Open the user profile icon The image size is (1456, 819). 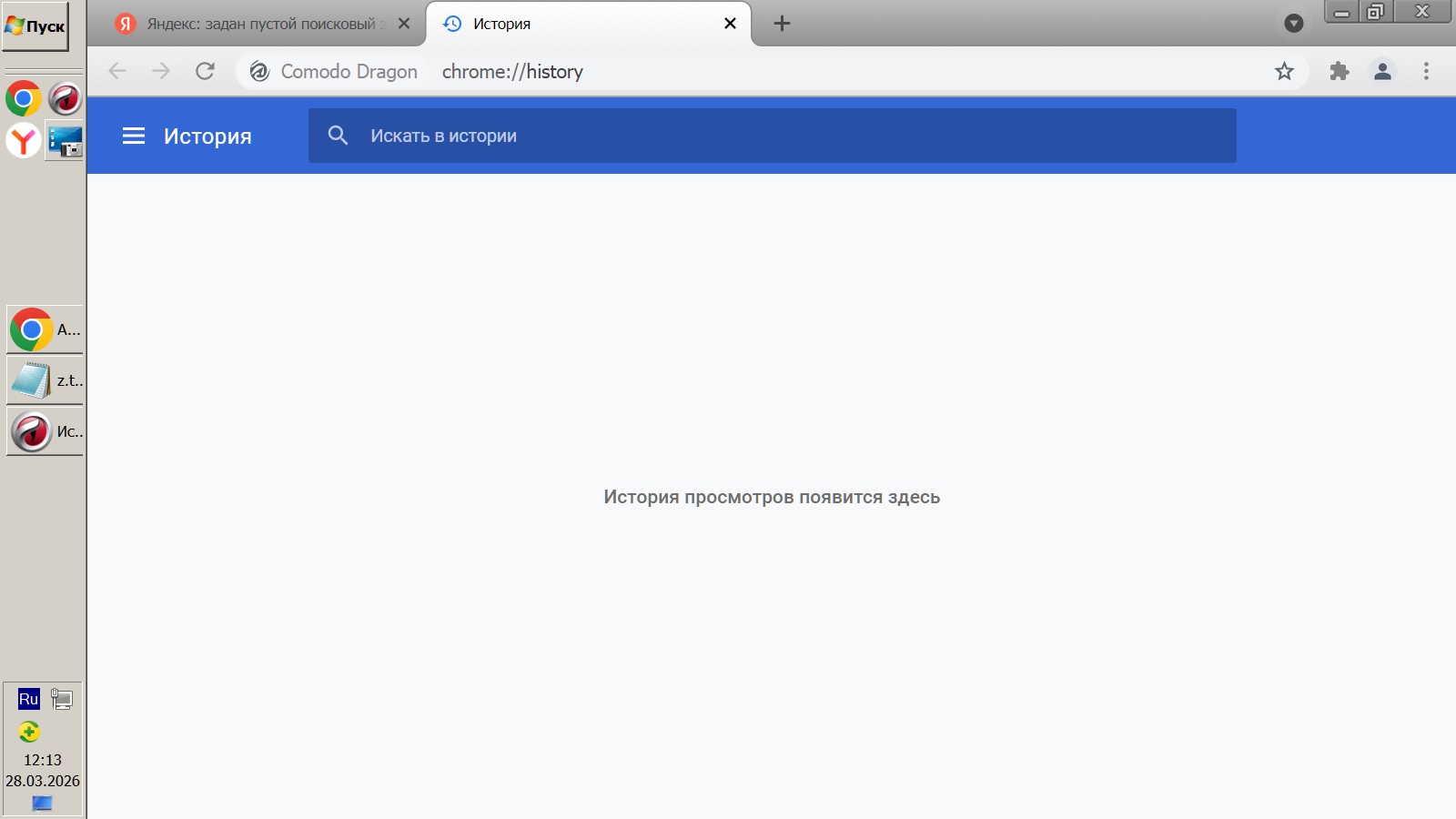1382,71
